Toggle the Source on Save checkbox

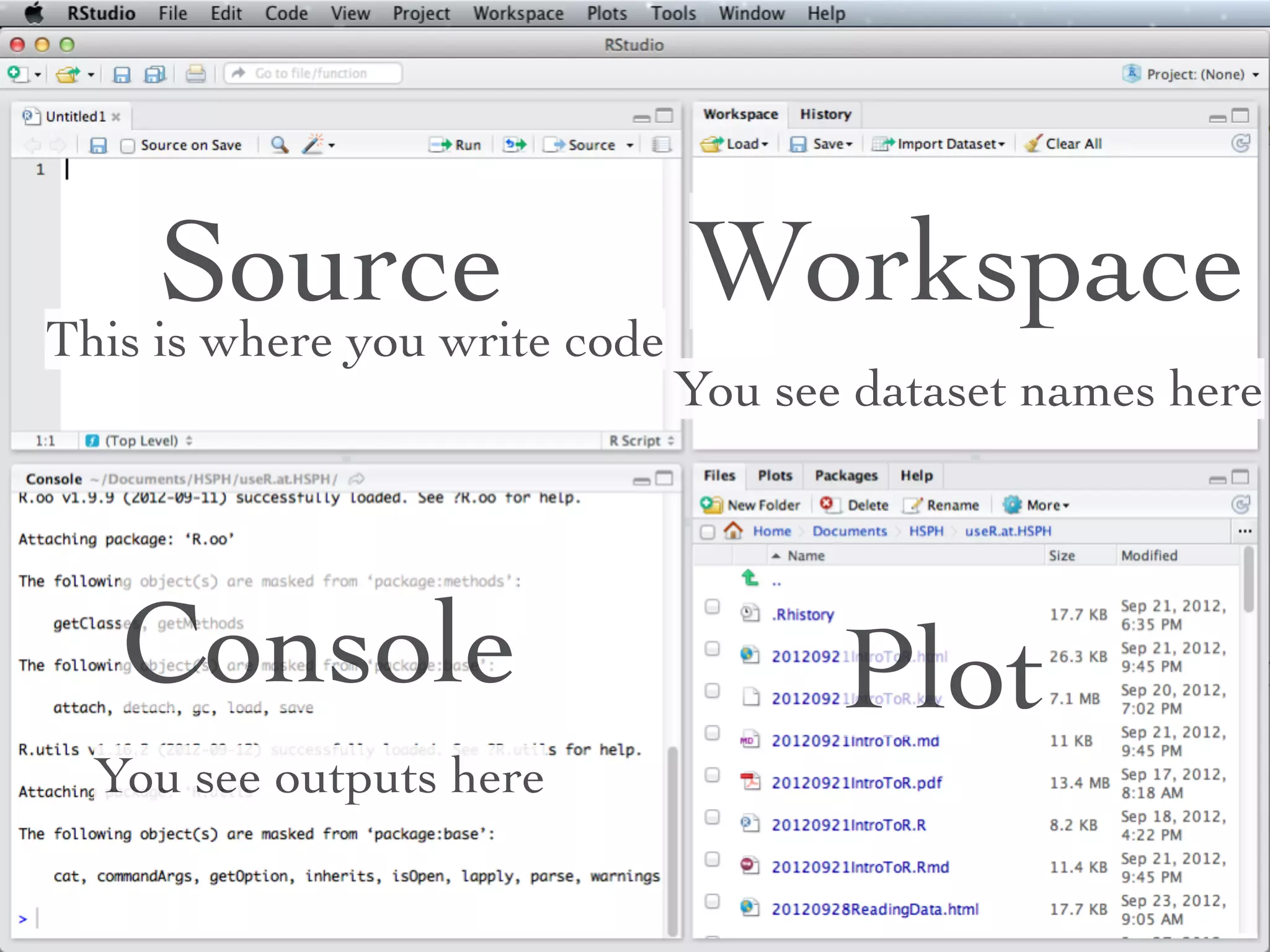pyautogui.click(x=127, y=146)
